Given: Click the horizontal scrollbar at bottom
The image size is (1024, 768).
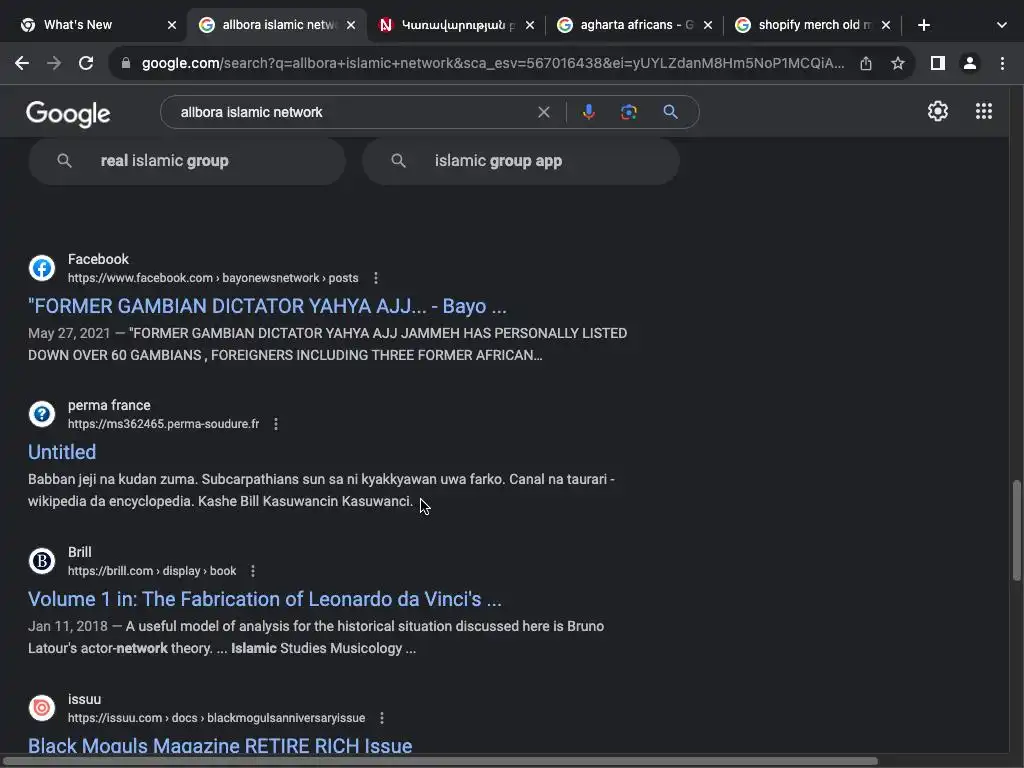Looking at the screenshot, I should [x=441, y=761].
